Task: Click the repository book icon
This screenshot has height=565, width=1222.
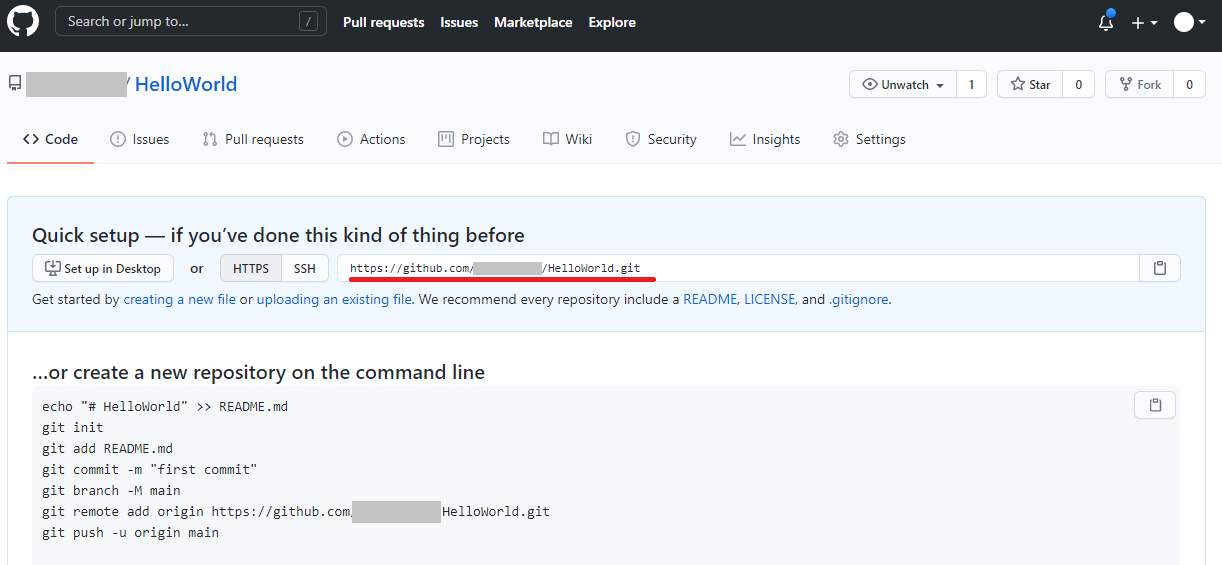Action: click(15, 84)
